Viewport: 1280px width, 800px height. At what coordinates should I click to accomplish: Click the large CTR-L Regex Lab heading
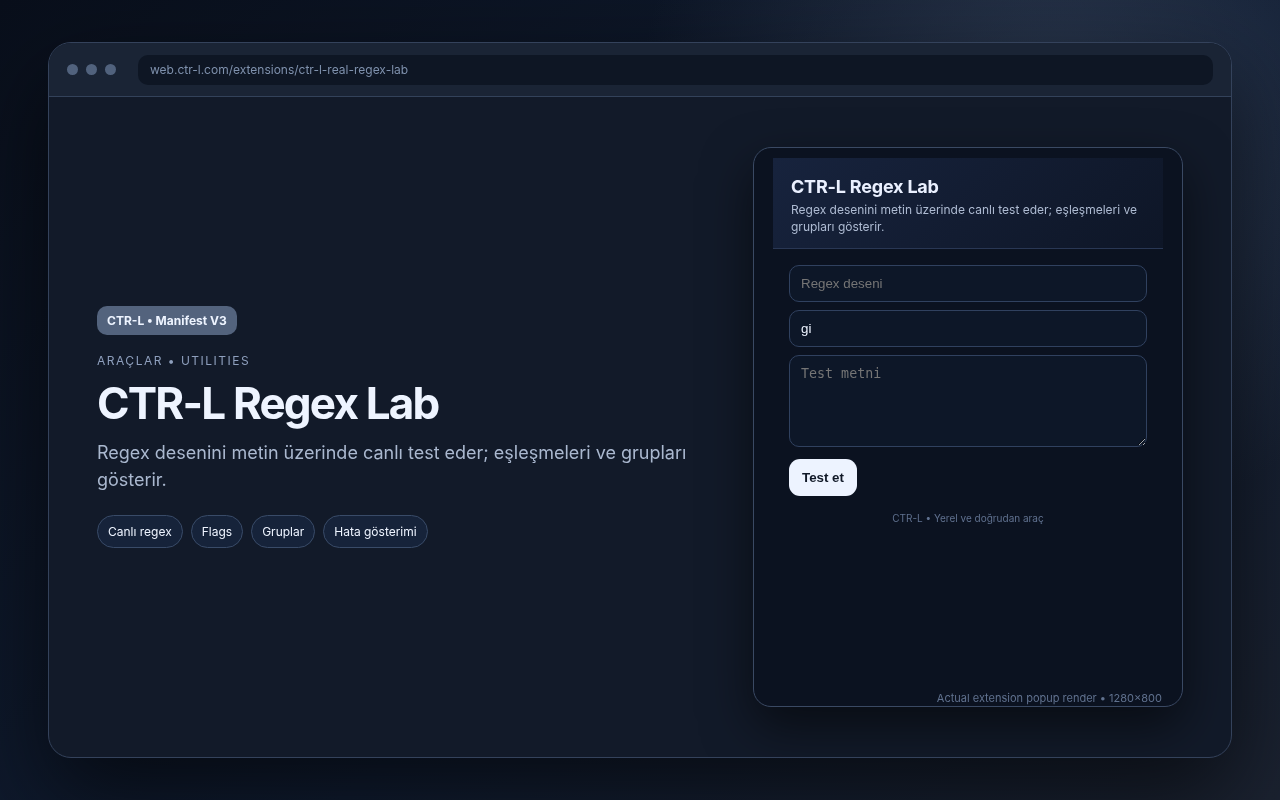click(x=268, y=403)
